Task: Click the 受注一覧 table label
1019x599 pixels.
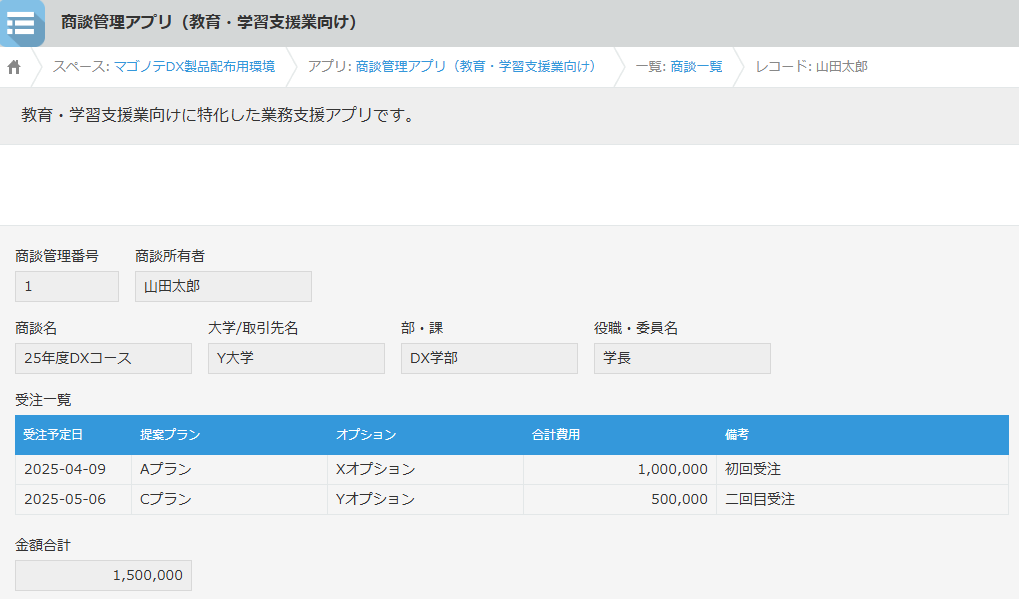Action: (43, 400)
